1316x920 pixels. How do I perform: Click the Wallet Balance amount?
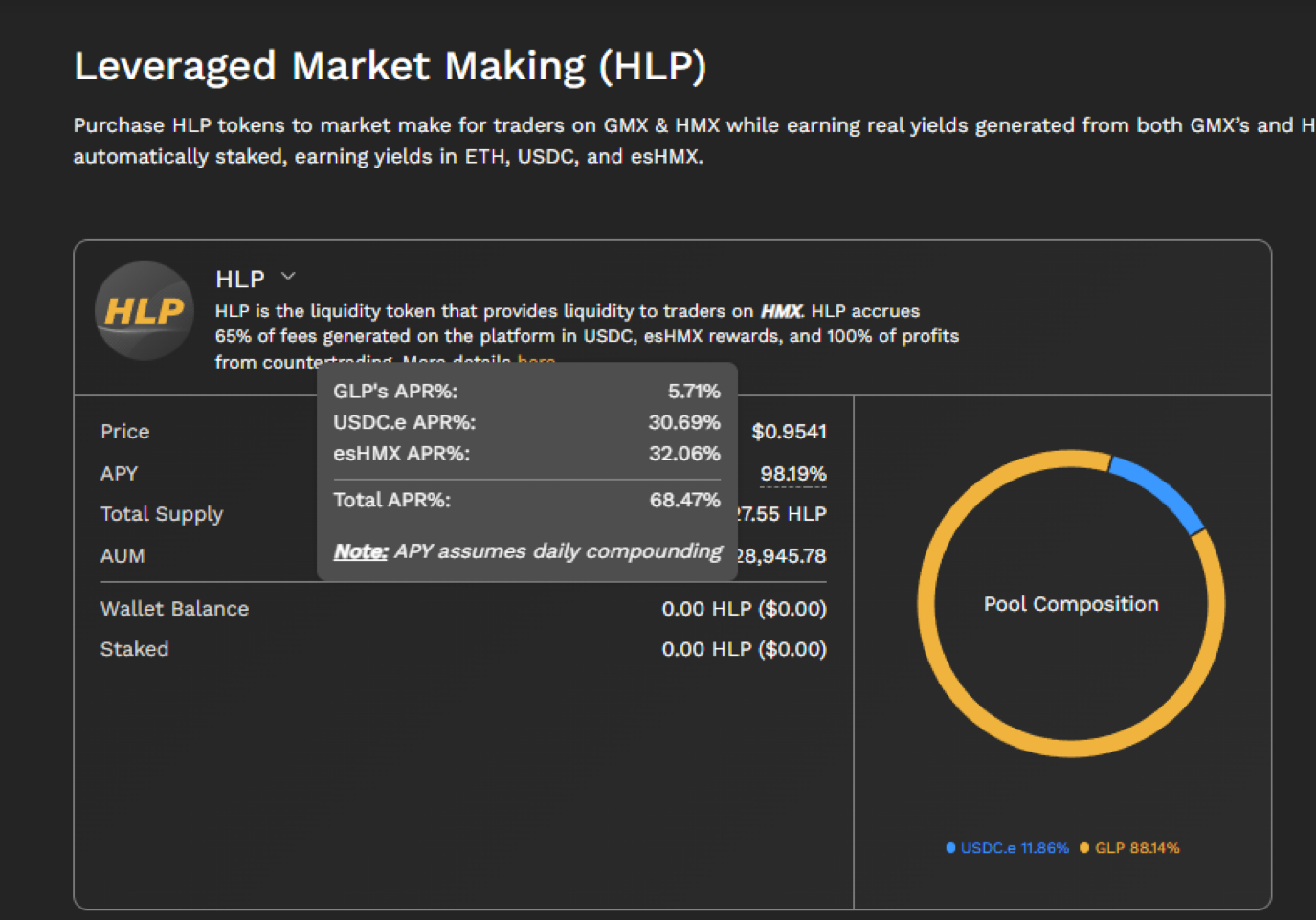pyautogui.click(x=744, y=609)
